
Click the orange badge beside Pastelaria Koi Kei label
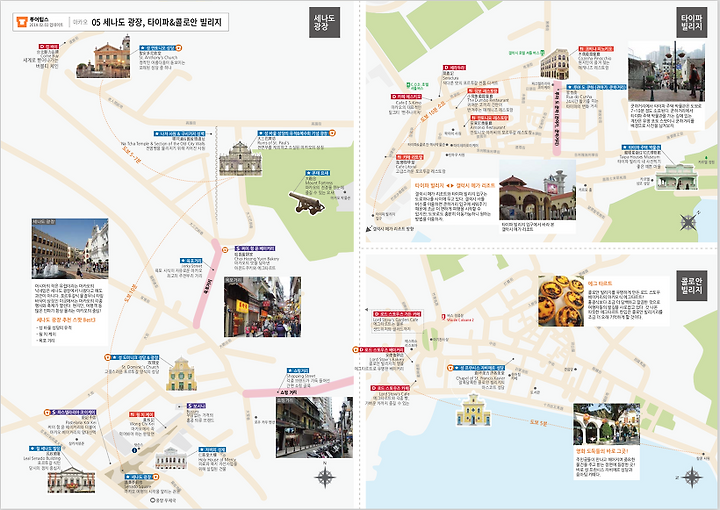[47, 413]
